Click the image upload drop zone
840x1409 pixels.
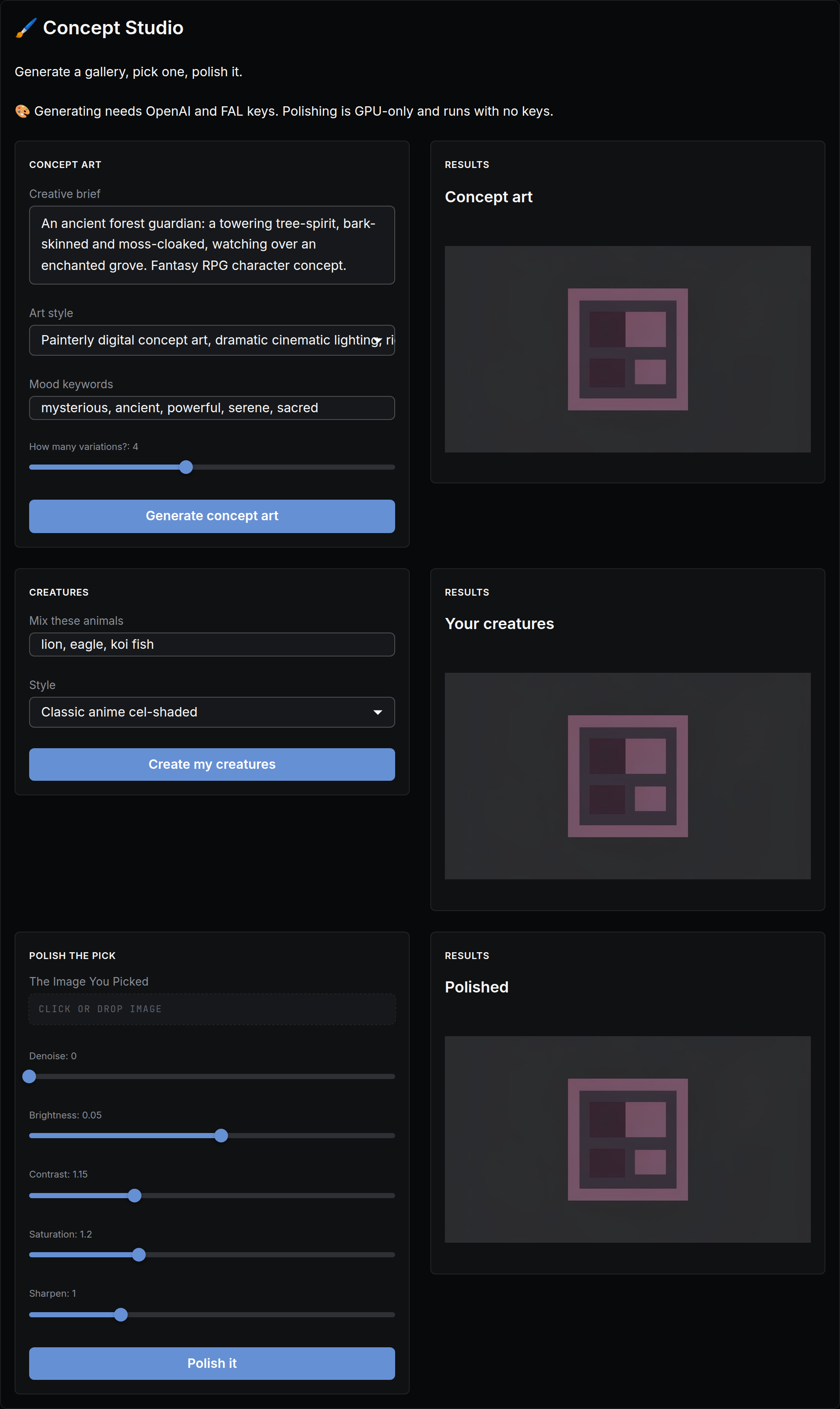212,1009
